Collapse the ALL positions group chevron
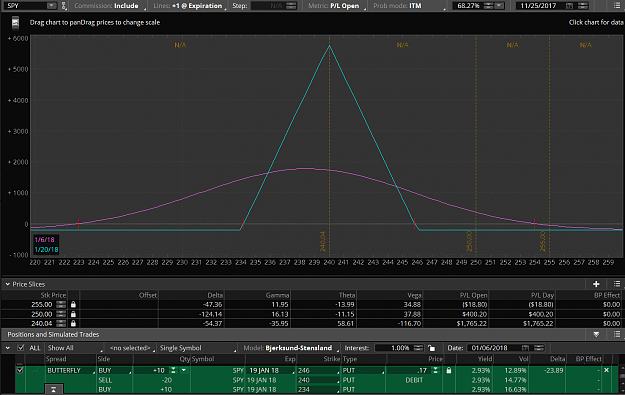 pyautogui.click(x=8, y=348)
